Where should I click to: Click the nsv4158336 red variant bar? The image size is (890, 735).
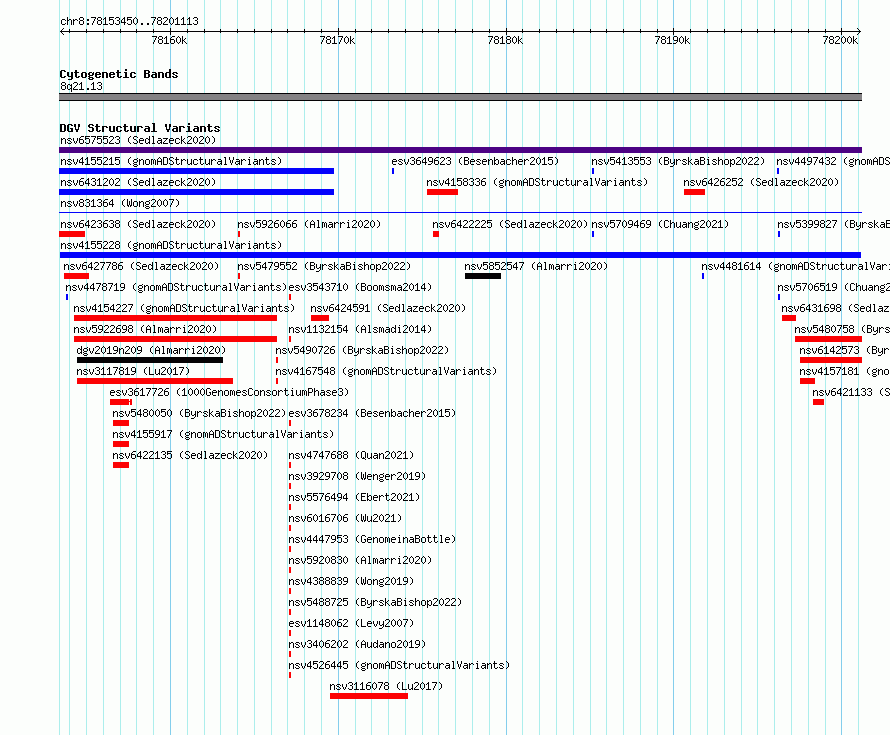pos(442,192)
